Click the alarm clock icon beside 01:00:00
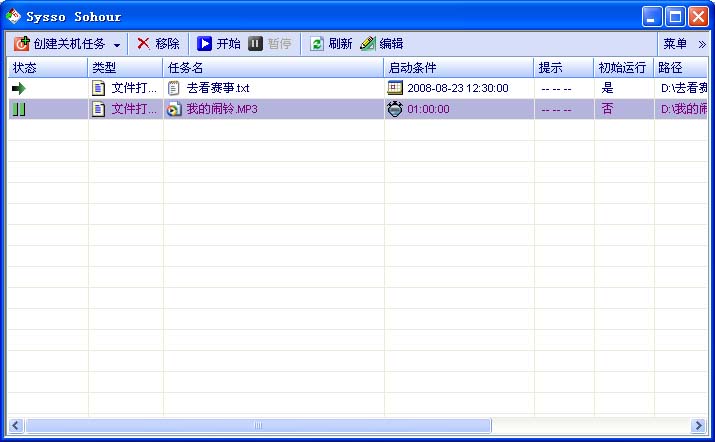 395,109
